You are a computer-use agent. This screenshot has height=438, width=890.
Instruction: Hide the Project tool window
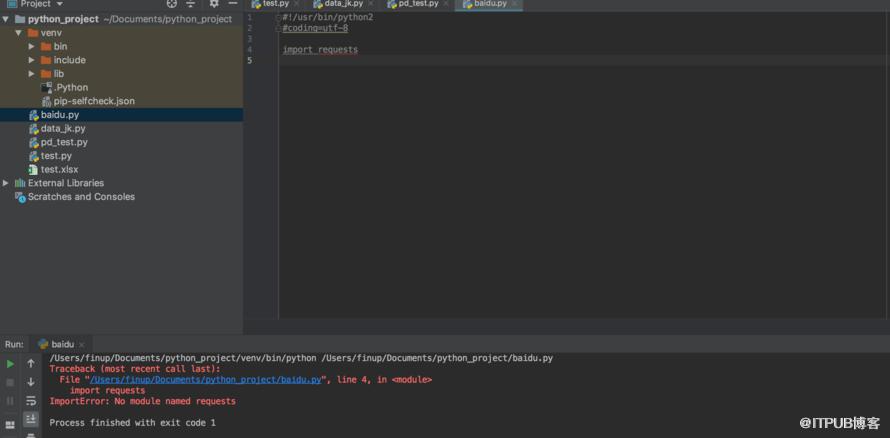coord(233,3)
